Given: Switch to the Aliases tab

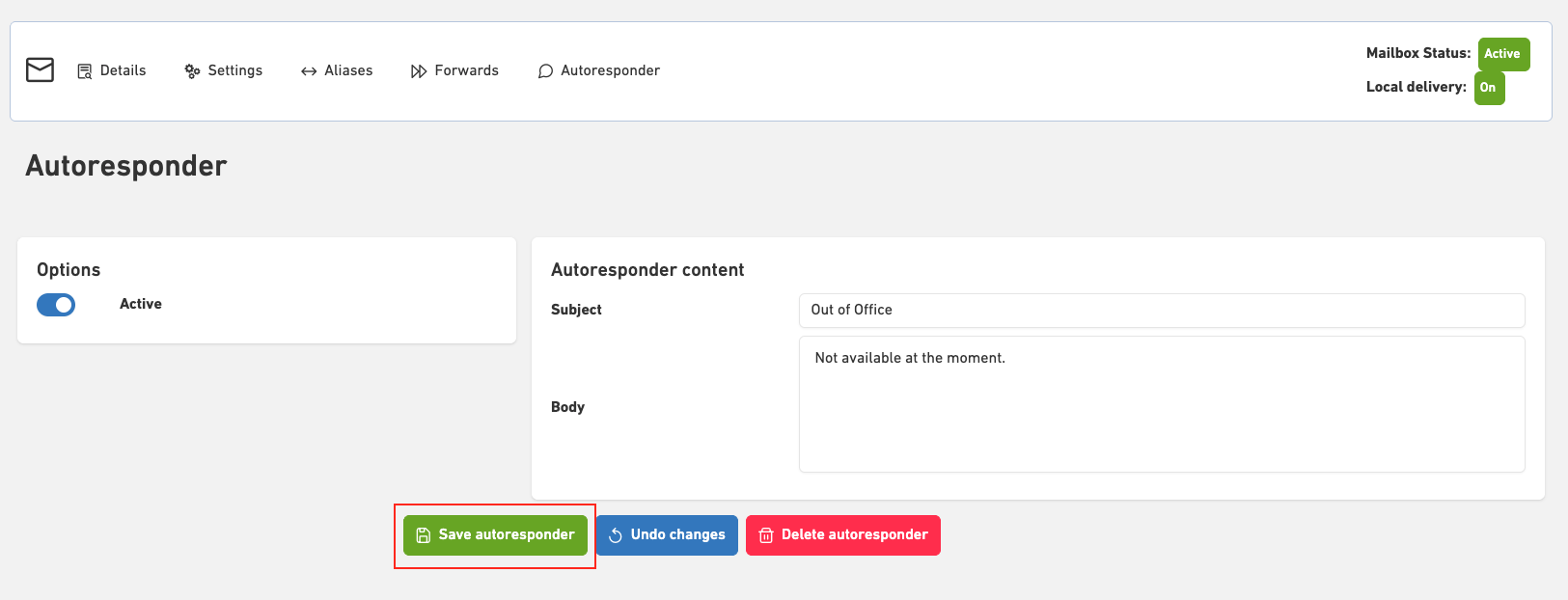Looking at the screenshot, I should (337, 70).
